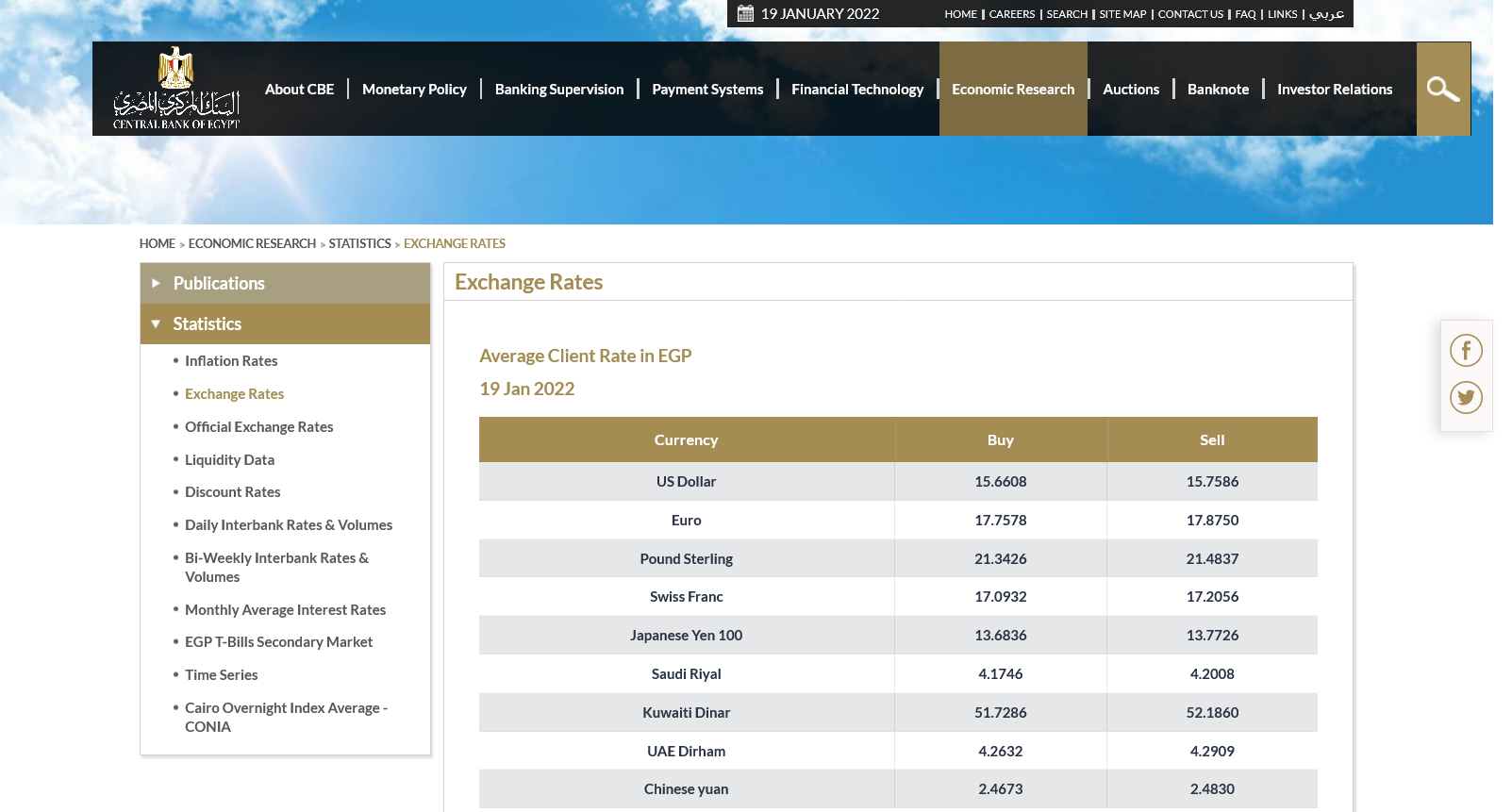The width and height of the screenshot is (1512, 812).
Task: Click the Central Bank of Egypt logo
Action: 176,89
